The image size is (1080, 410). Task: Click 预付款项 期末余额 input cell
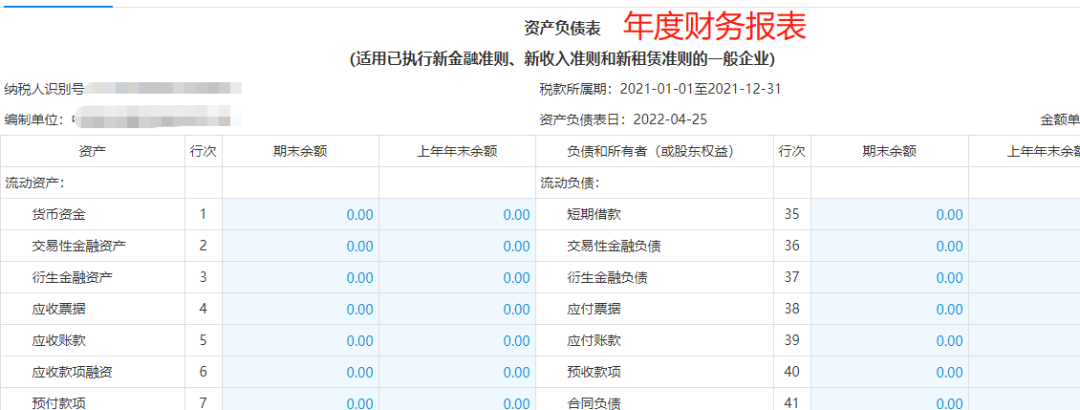[300, 400]
